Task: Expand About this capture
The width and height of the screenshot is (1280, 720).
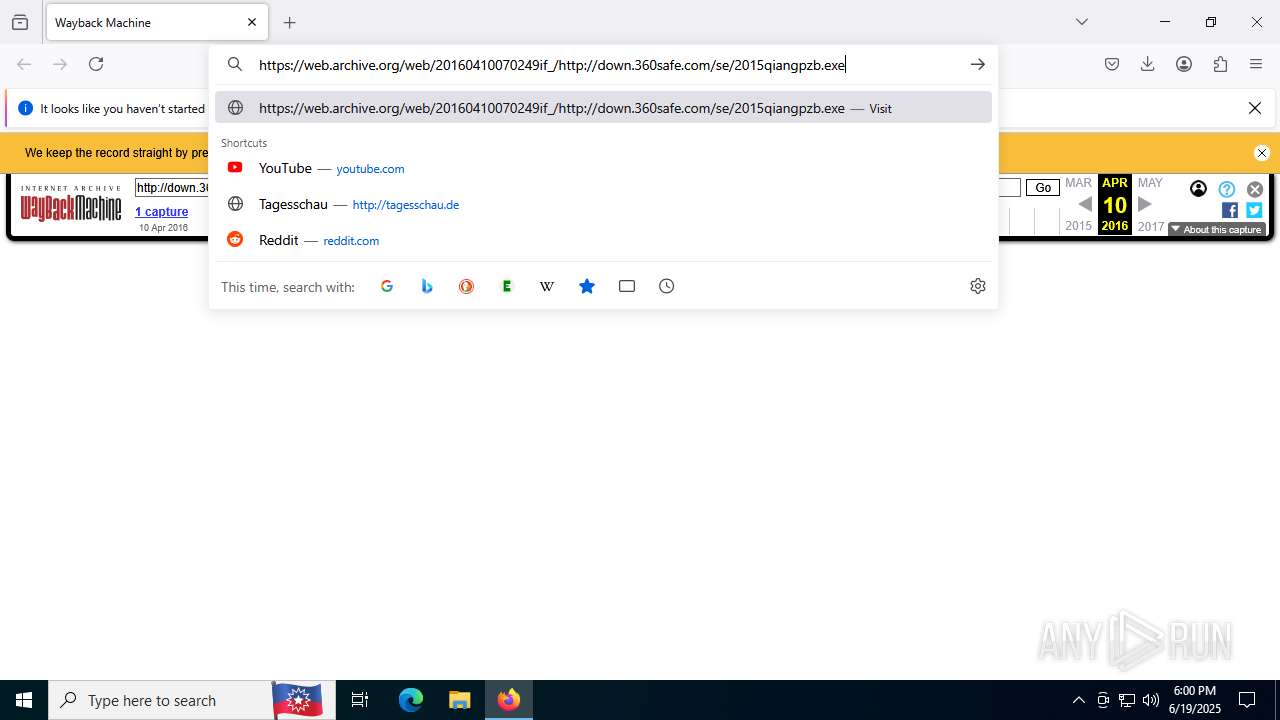Action: pyautogui.click(x=1217, y=229)
